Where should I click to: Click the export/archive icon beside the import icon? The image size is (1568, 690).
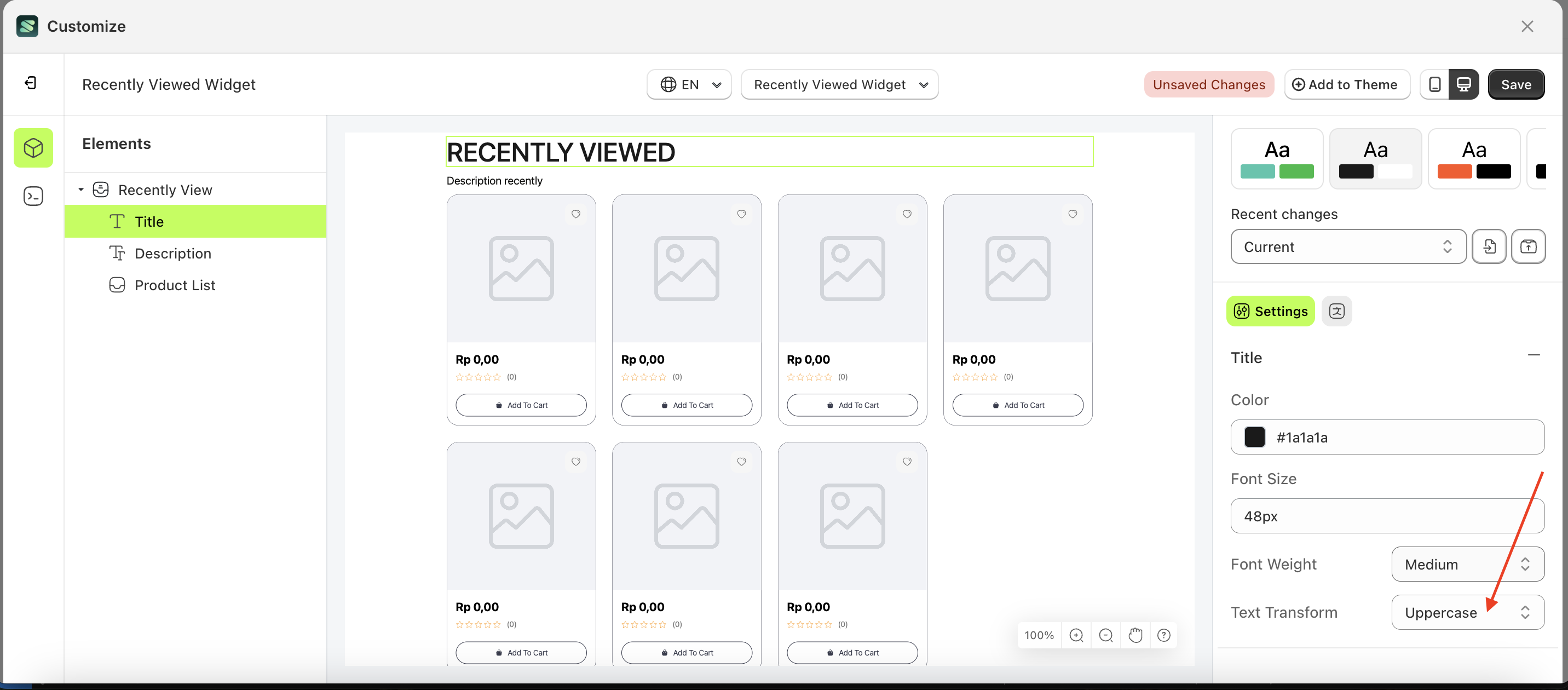pos(1529,246)
